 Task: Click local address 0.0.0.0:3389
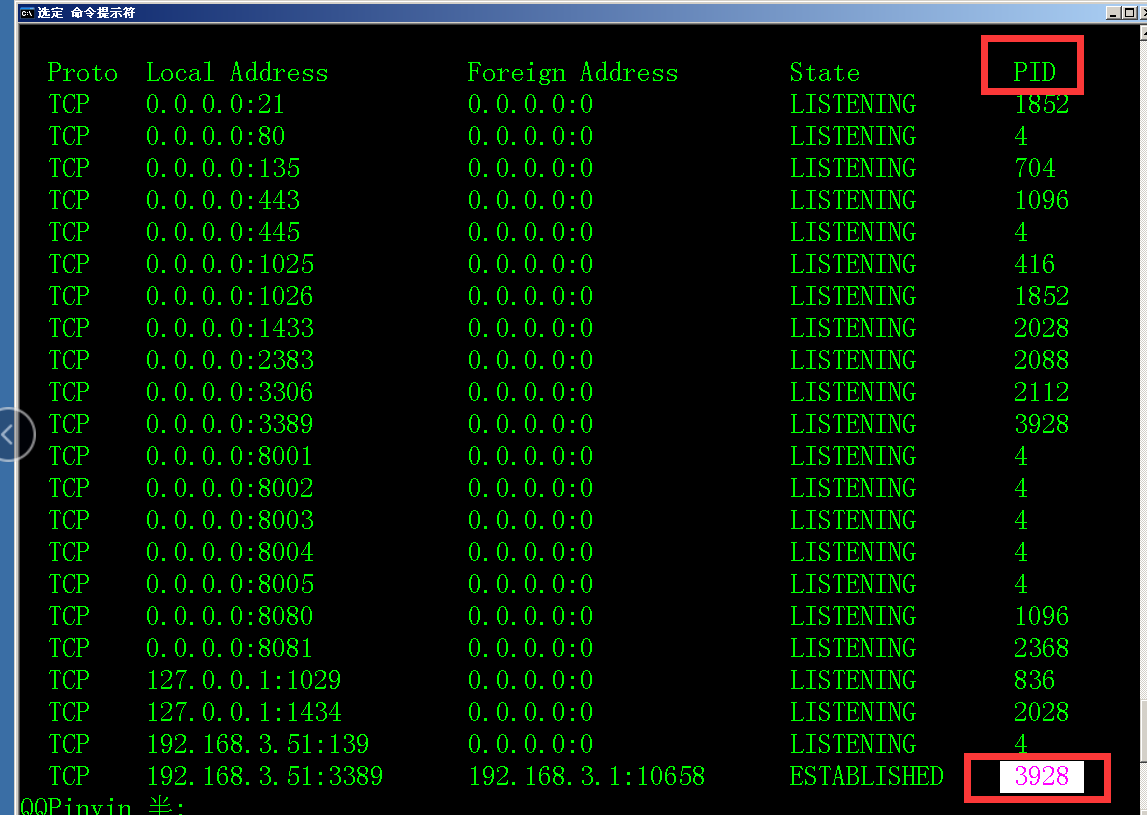pos(230,424)
